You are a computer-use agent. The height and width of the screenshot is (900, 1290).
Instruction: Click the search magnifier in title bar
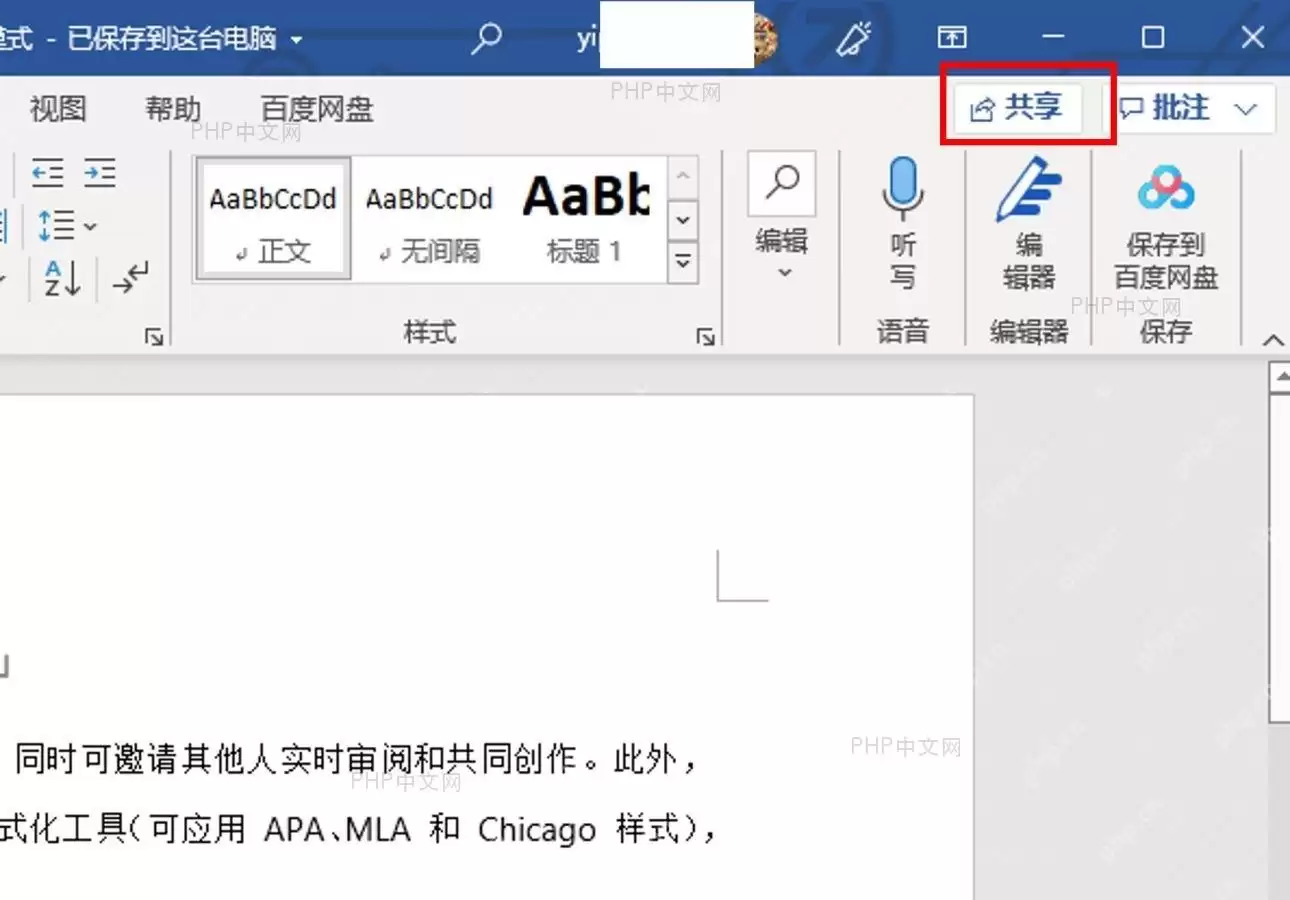click(486, 38)
